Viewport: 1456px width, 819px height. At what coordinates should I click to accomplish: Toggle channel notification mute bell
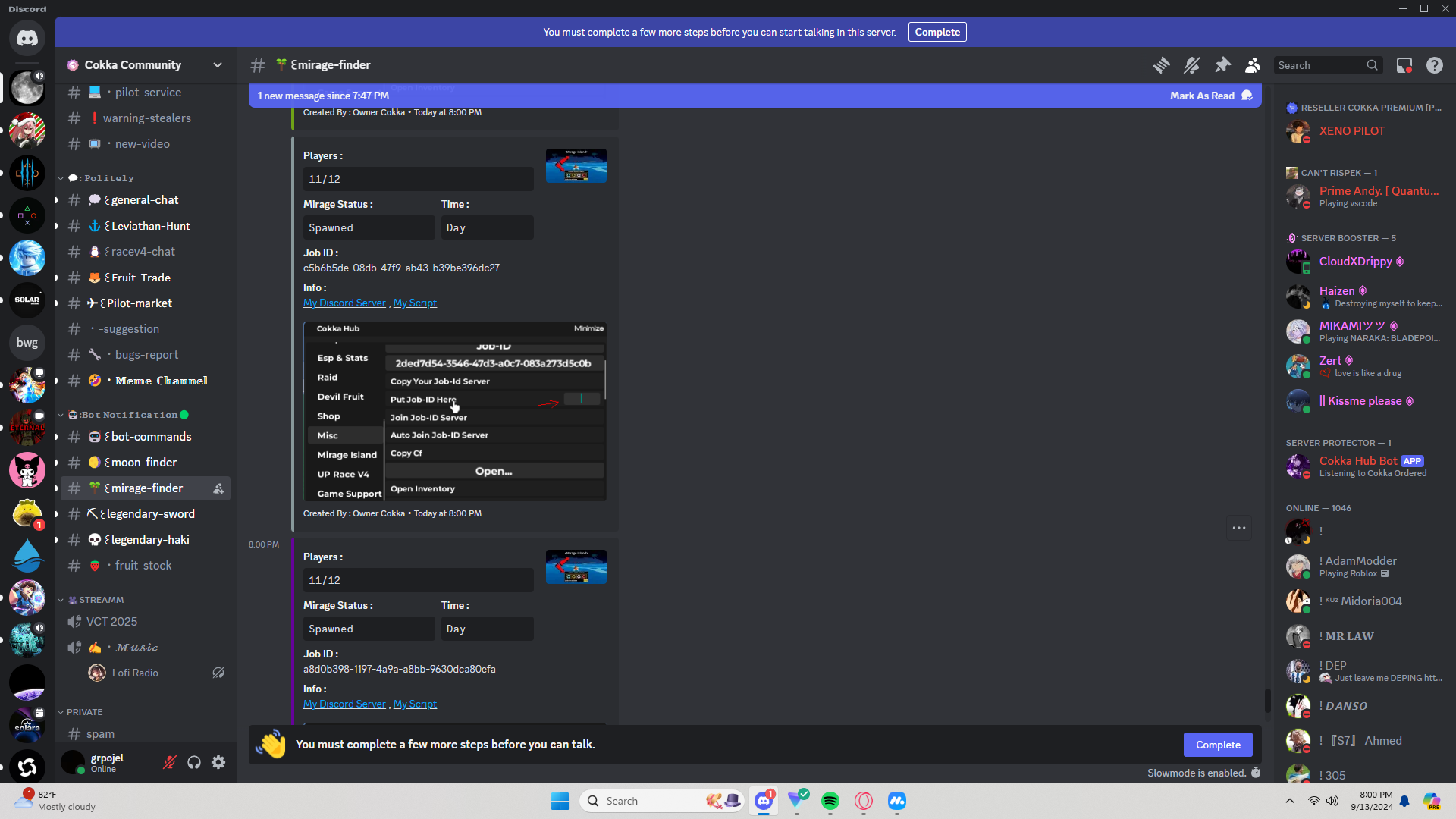1191,65
